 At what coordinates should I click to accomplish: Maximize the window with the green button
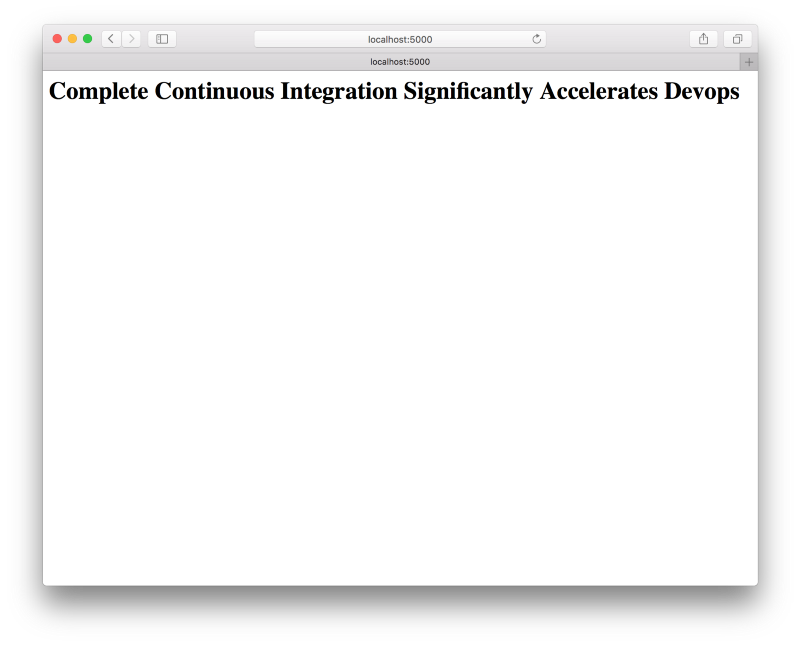(87, 39)
